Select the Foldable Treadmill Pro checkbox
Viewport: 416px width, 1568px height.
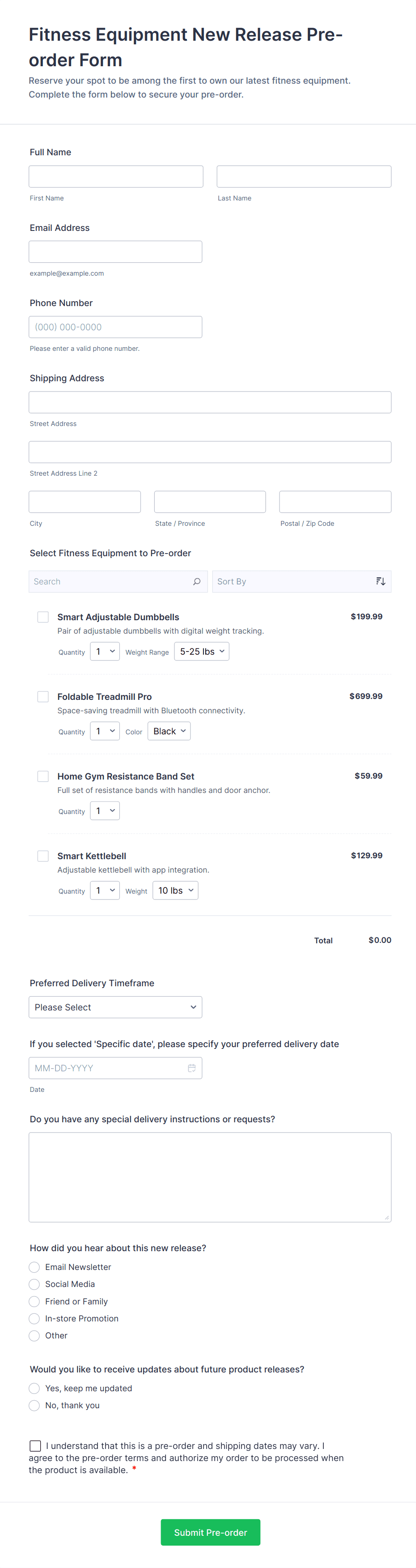click(43, 696)
